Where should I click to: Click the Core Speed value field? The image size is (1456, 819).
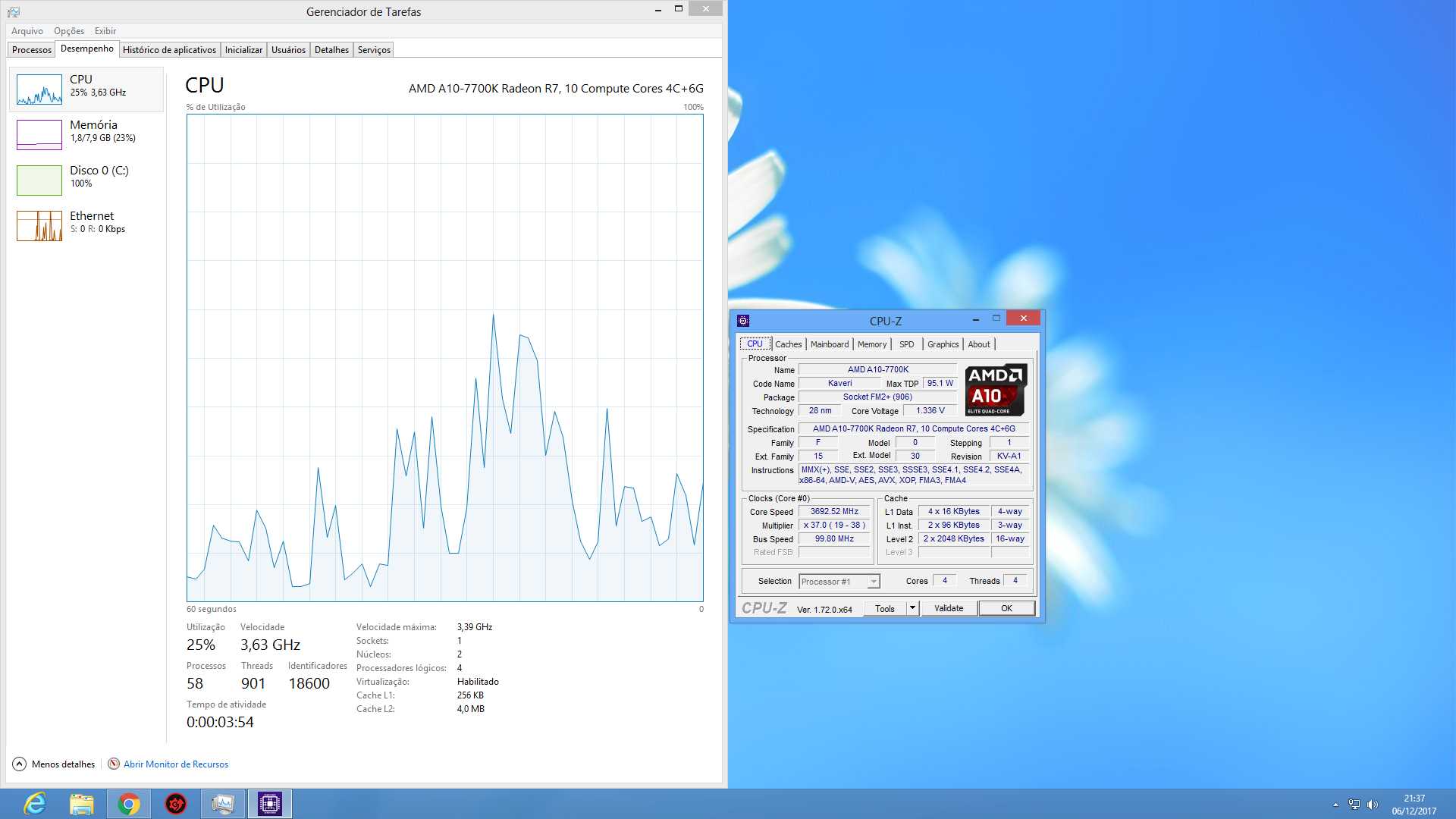click(x=834, y=512)
